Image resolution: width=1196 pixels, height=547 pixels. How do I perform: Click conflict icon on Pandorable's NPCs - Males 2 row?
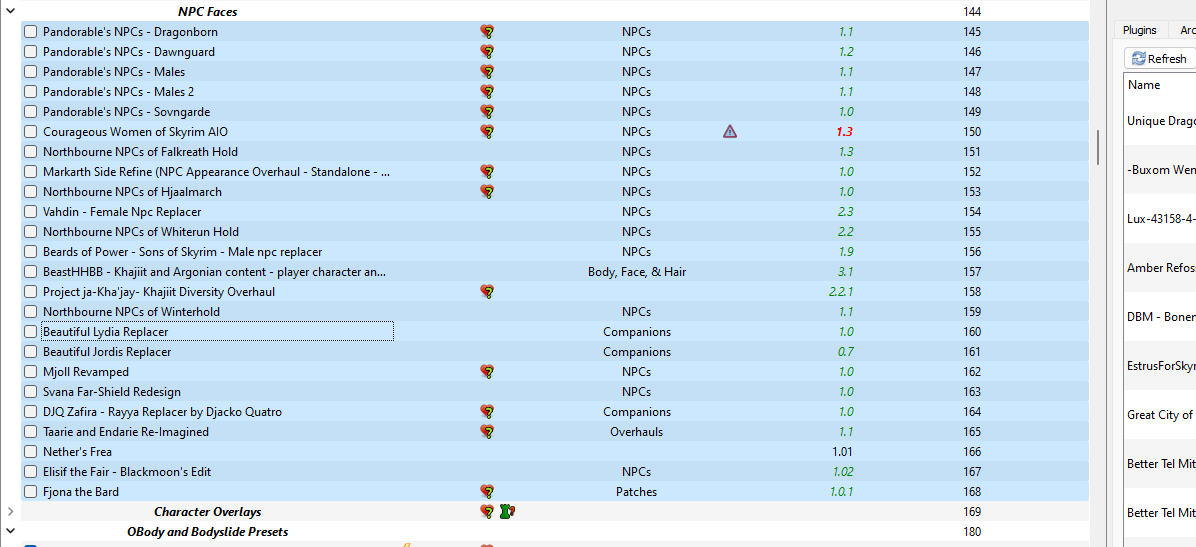tap(487, 92)
